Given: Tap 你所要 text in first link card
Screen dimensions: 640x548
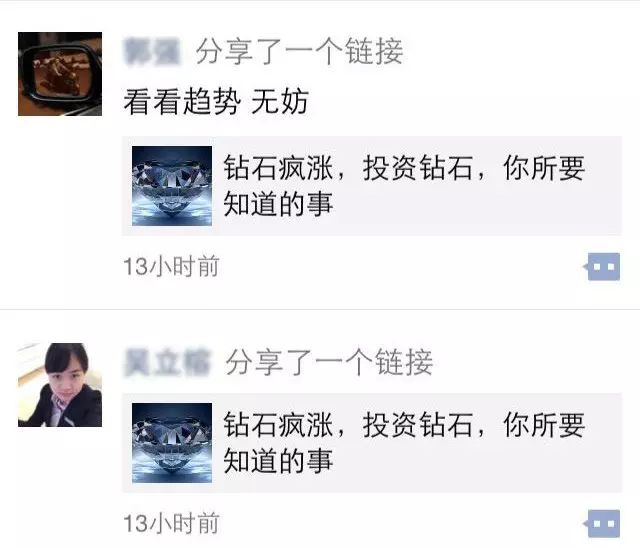Looking at the screenshot, I should (544, 168).
